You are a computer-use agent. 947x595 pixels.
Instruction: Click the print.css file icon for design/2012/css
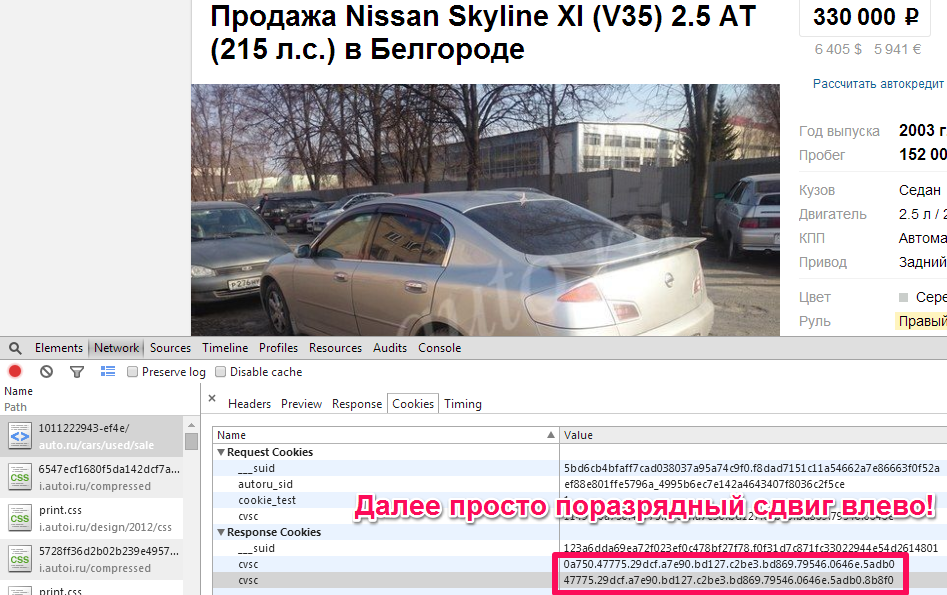point(19,518)
